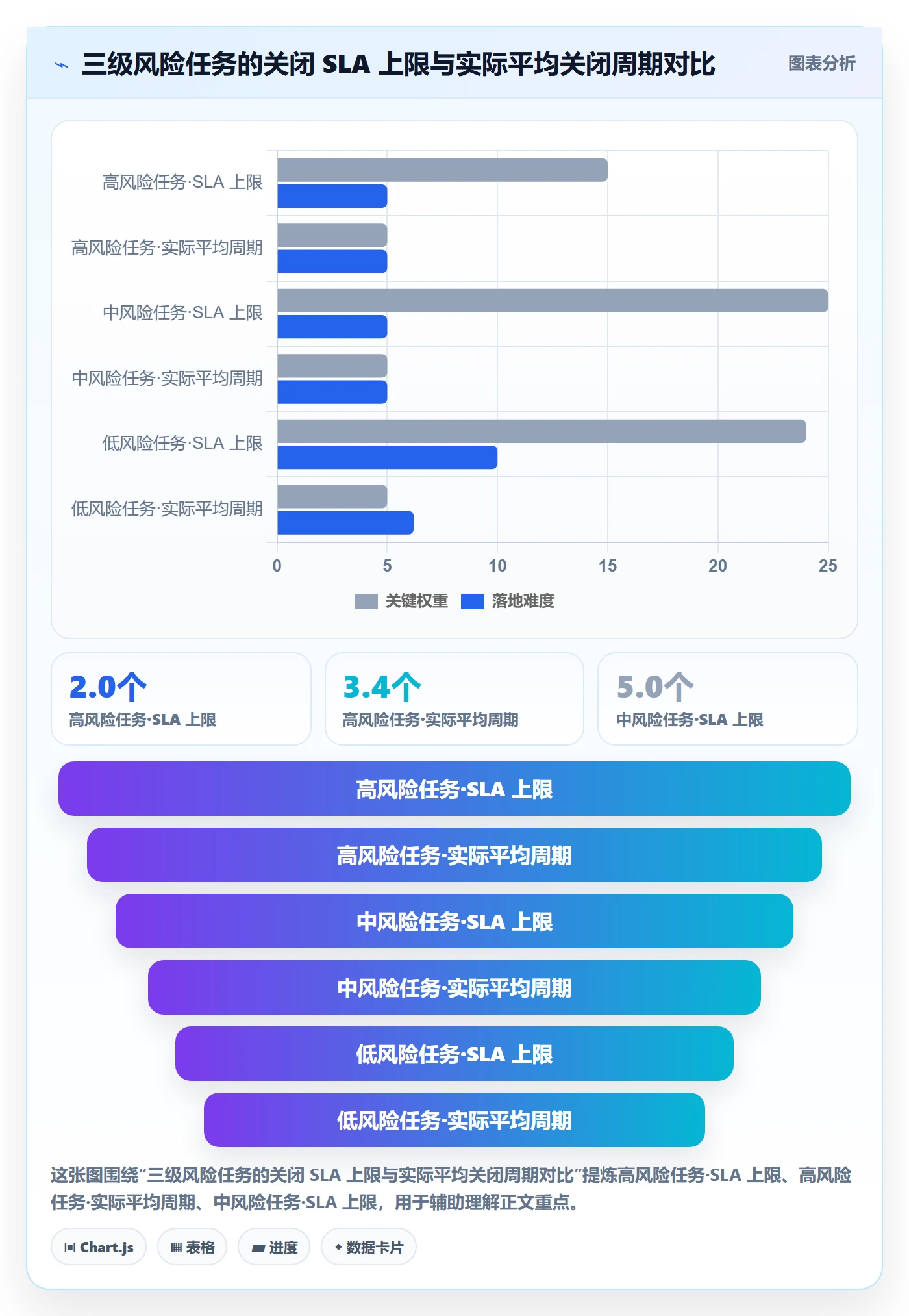Select the chart title 三级风险任务的关闭 SLA 上限与实际平均关闭周期对比
The height and width of the screenshot is (1316, 909).
(x=398, y=64)
